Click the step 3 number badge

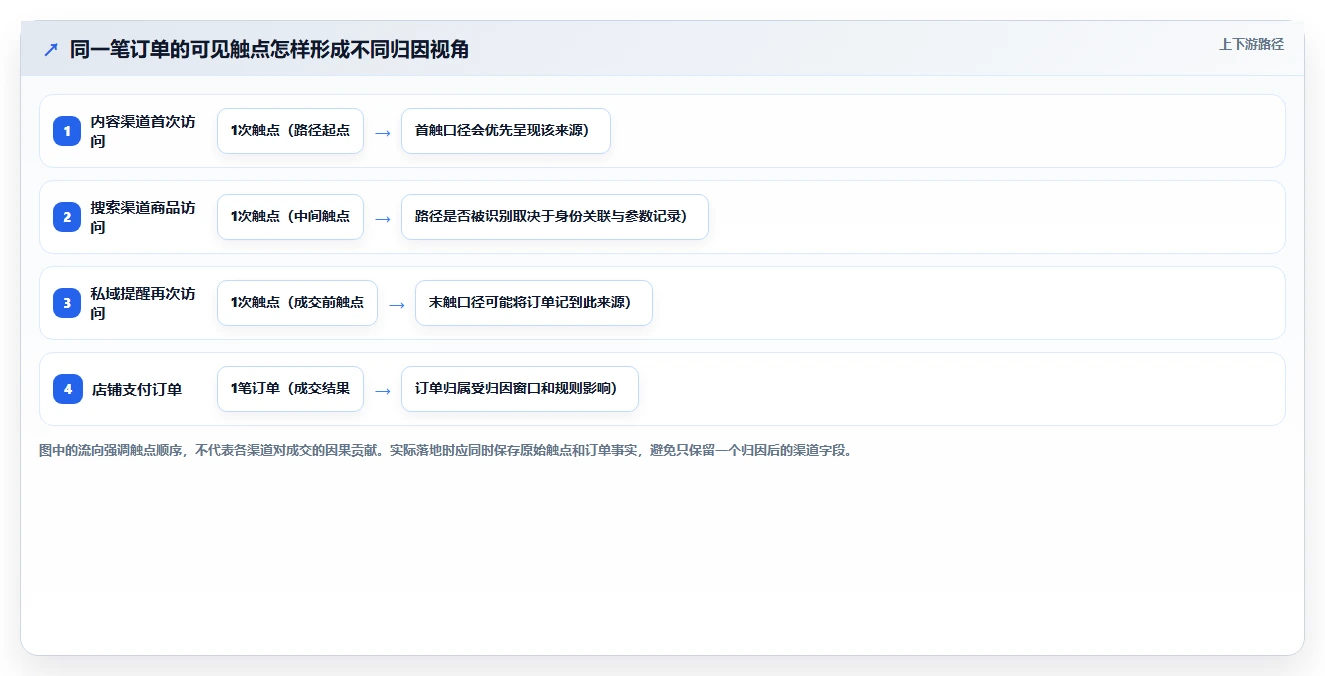(x=67, y=303)
